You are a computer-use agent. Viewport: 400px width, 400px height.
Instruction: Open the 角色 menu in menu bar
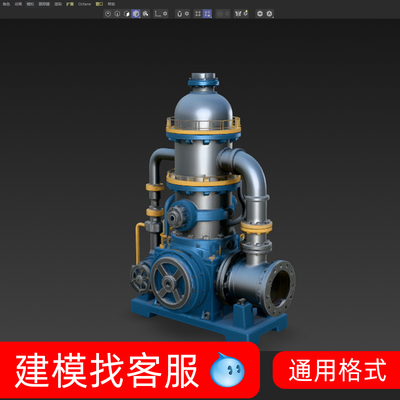(6, 4)
